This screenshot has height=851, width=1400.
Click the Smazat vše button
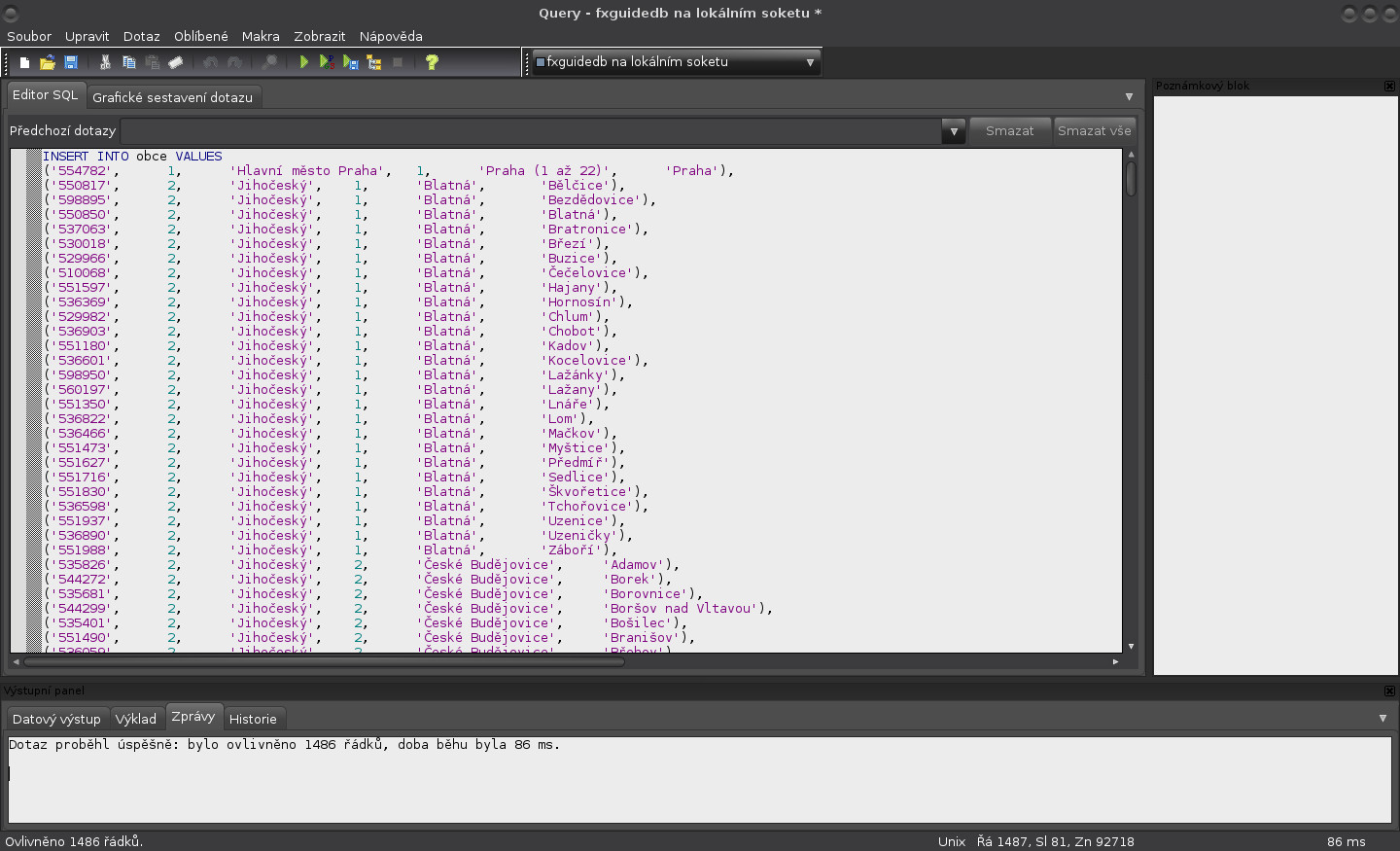point(1095,131)
